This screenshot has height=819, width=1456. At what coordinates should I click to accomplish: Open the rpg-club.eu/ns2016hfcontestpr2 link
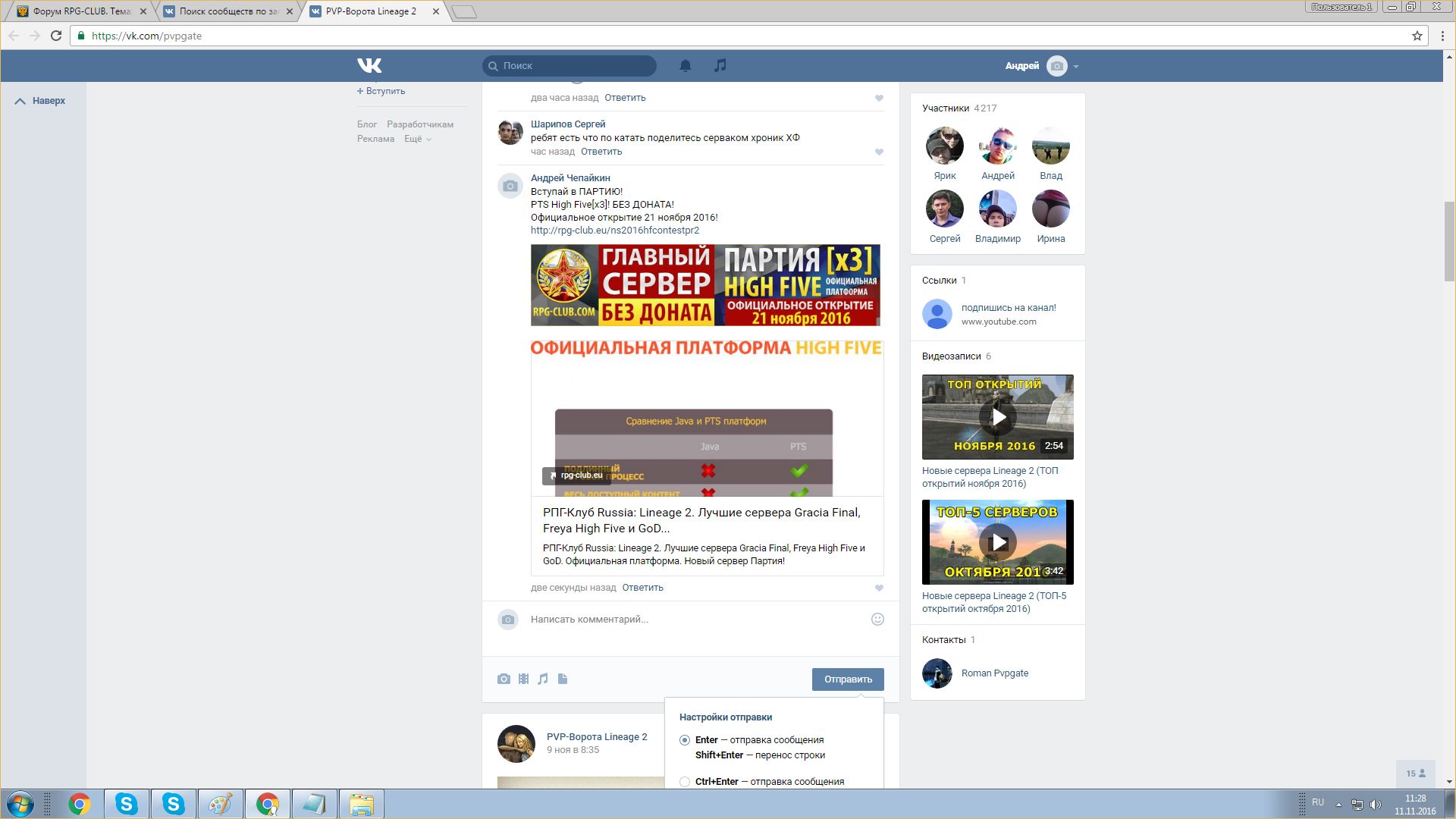tap(614, 230)
